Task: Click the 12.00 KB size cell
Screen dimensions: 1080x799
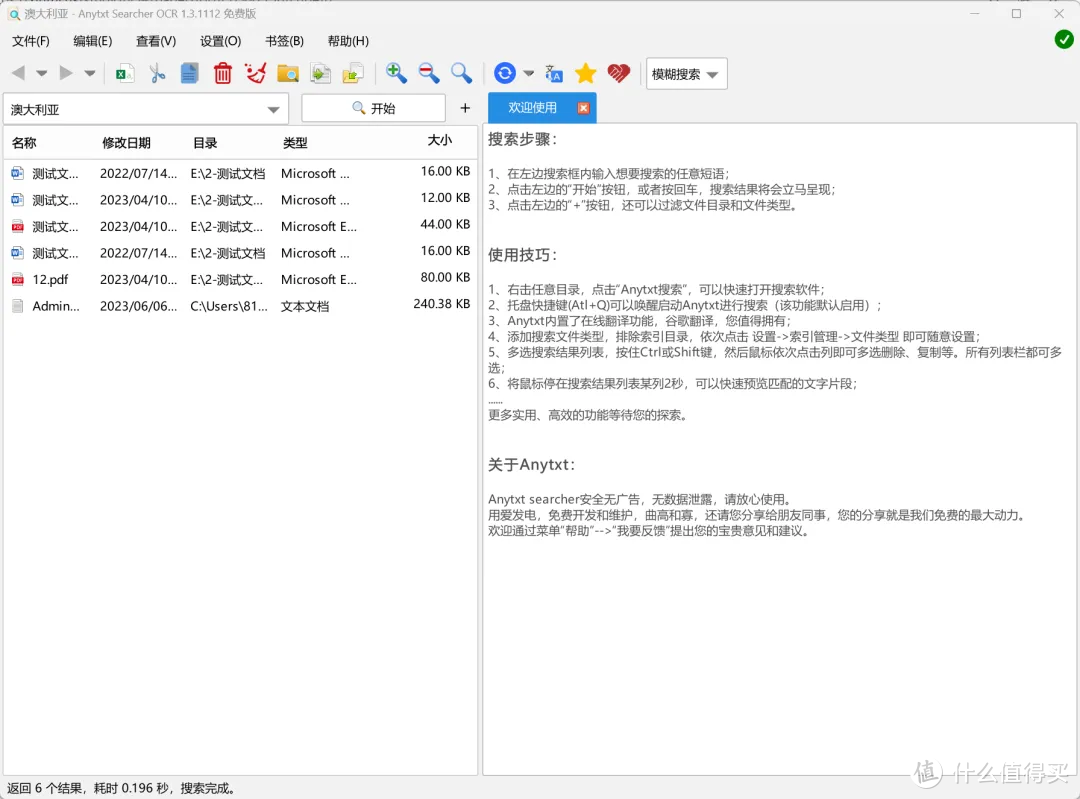Action: tap(445, 198)
